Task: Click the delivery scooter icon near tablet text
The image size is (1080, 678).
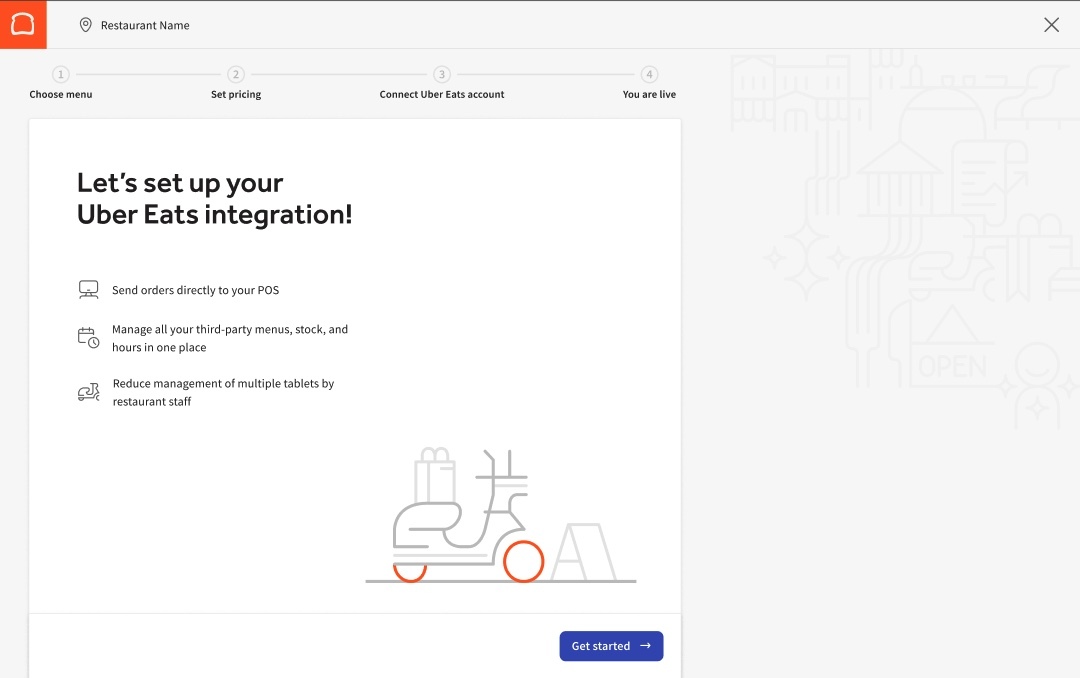Action: click(x=88, y=391)
